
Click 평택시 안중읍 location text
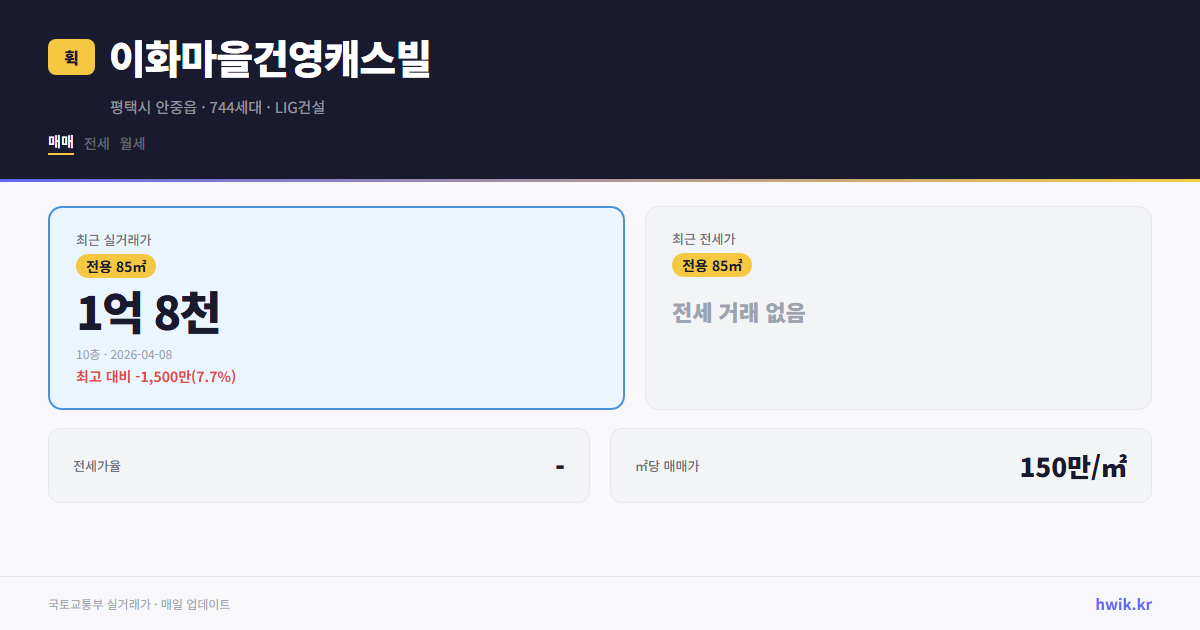(153, 107)
